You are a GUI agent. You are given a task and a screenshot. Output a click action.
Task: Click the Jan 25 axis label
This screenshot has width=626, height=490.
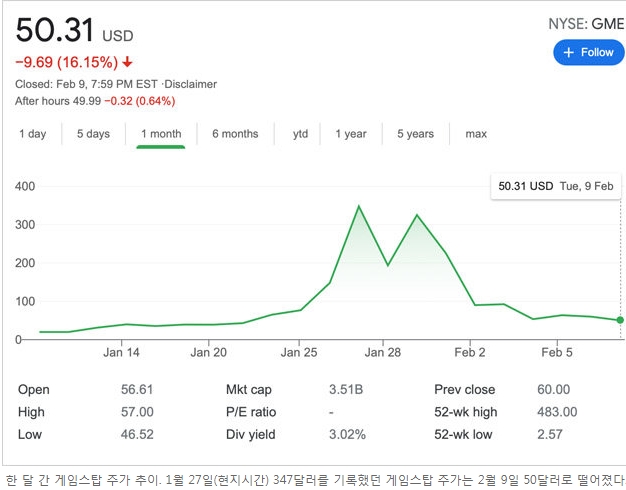(299, 352)
